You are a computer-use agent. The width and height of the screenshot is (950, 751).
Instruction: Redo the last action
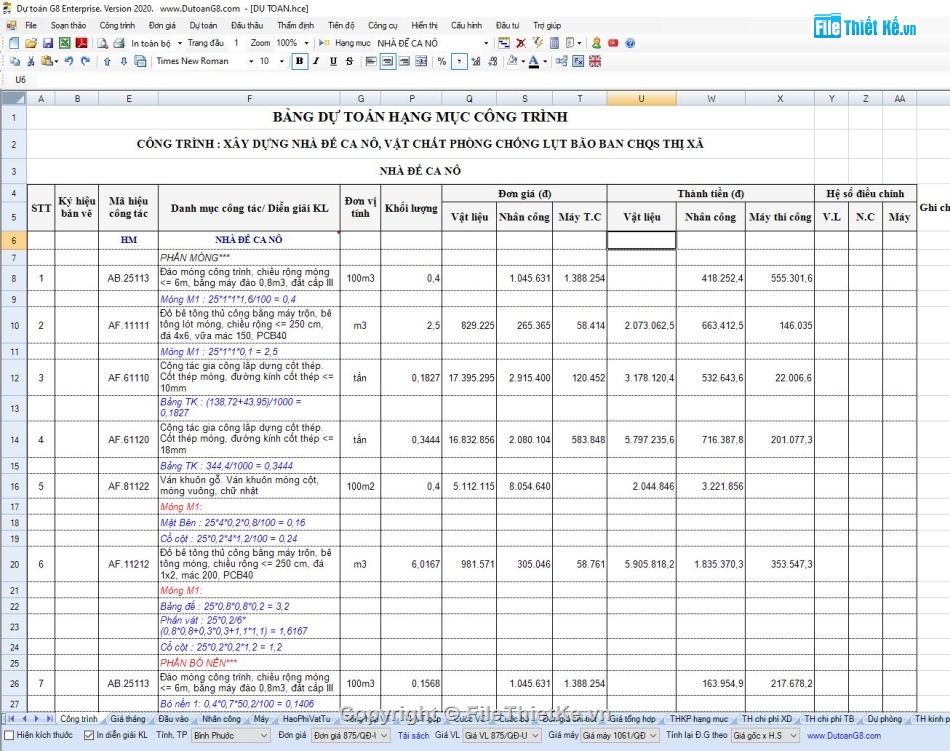[85, 61]
